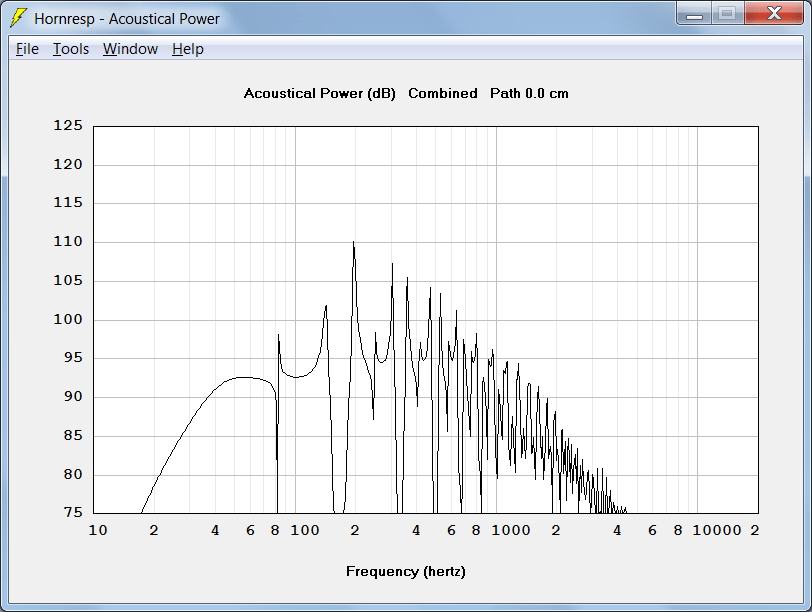
Task: Open the File menu
Action: (x=27, y=49)
